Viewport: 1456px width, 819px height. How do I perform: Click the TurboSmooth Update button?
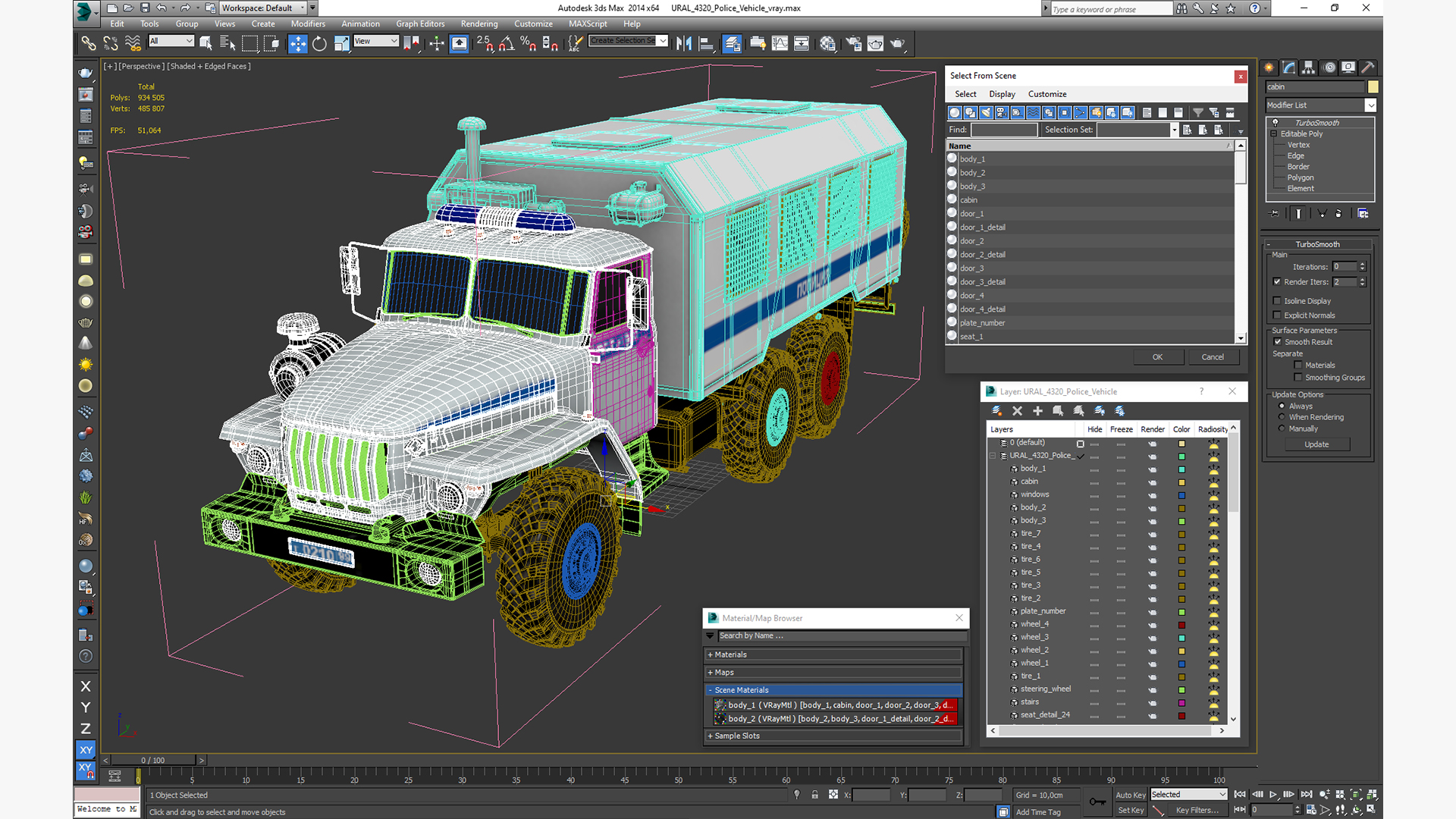point(1316,444)
